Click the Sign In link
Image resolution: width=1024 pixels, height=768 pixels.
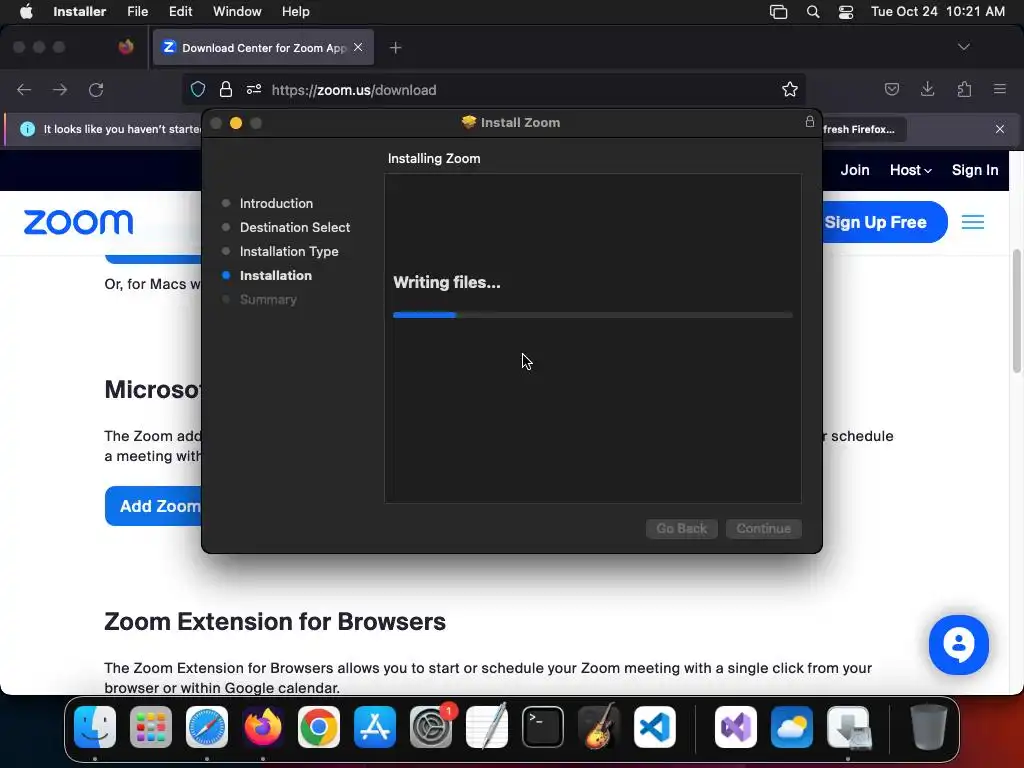(974, 170)
